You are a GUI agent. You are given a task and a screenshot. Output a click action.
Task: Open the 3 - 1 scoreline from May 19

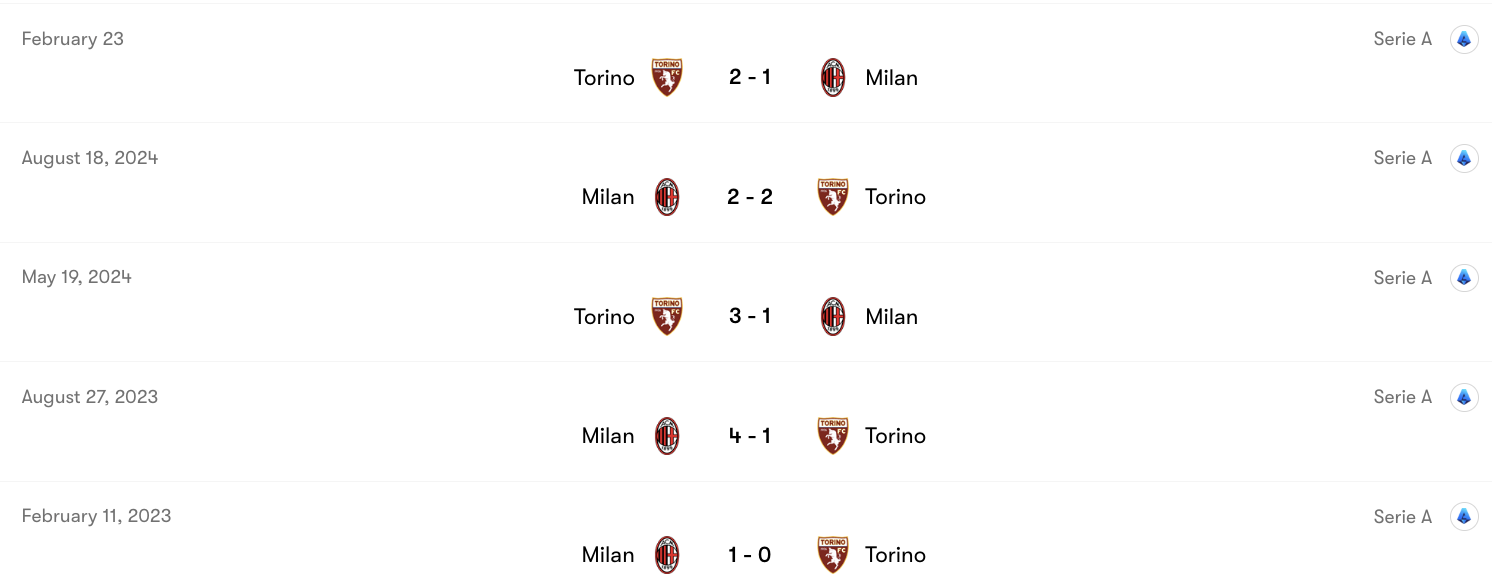[x=749, y=316]
